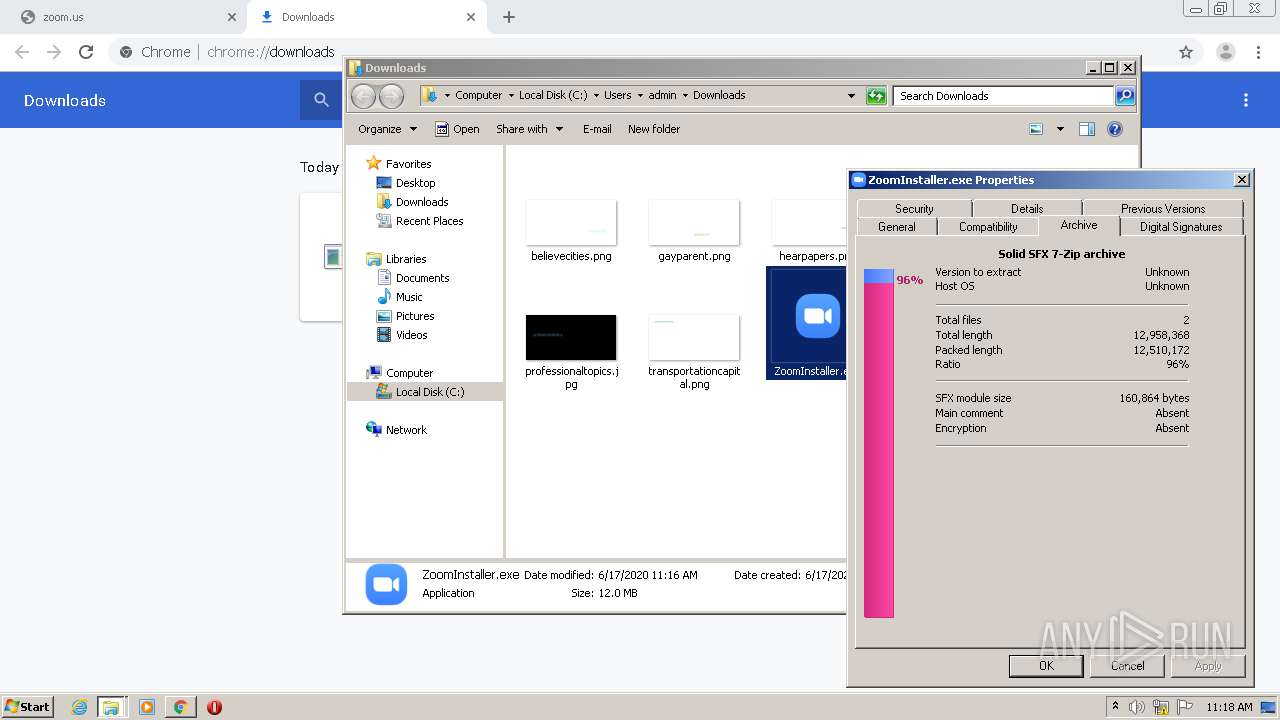Open Music library
1280x720 pixels.
tap(409, 297)
